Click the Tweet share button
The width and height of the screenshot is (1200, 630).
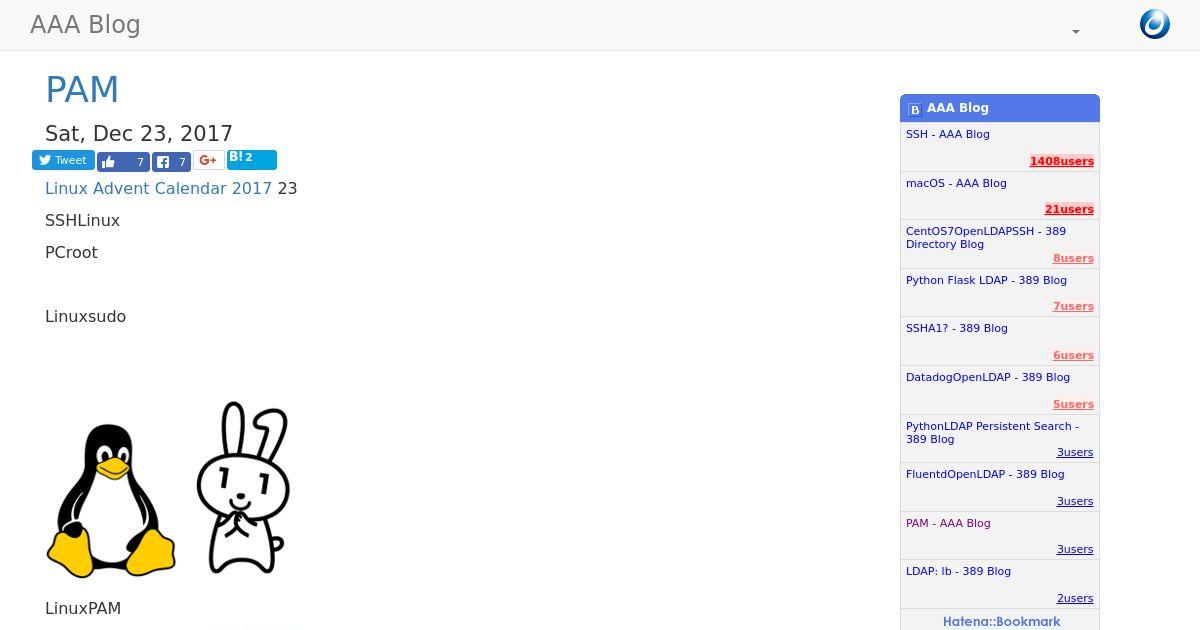tap(63, 160)
